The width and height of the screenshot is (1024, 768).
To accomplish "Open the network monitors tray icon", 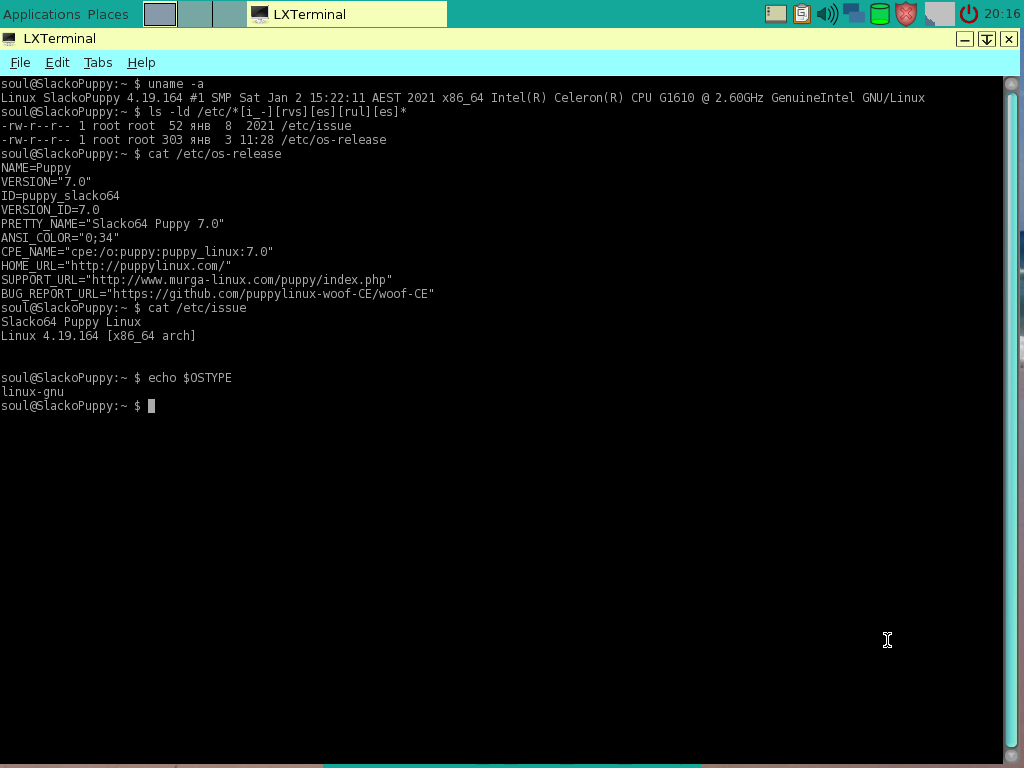I will 854,14.
